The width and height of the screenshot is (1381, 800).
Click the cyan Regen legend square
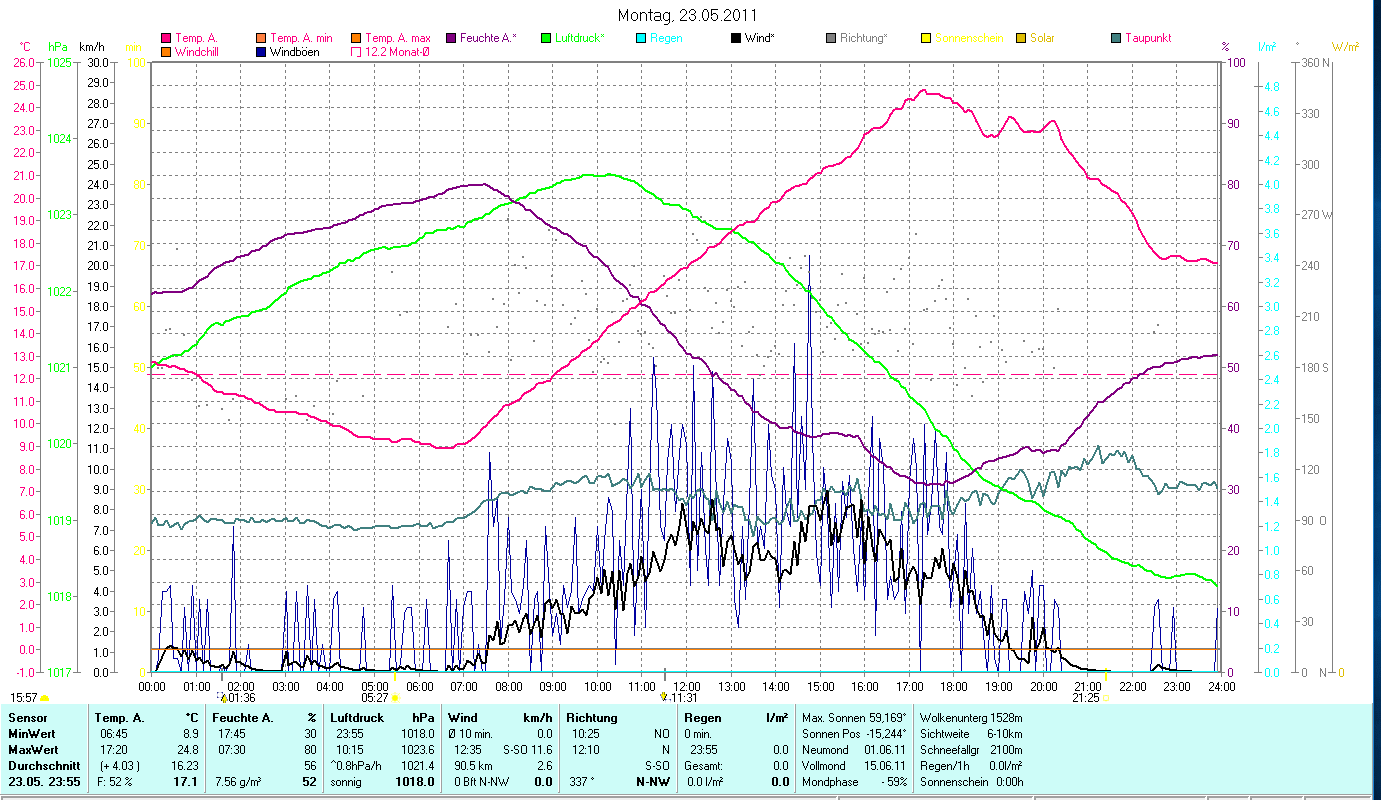pos(641,38)
